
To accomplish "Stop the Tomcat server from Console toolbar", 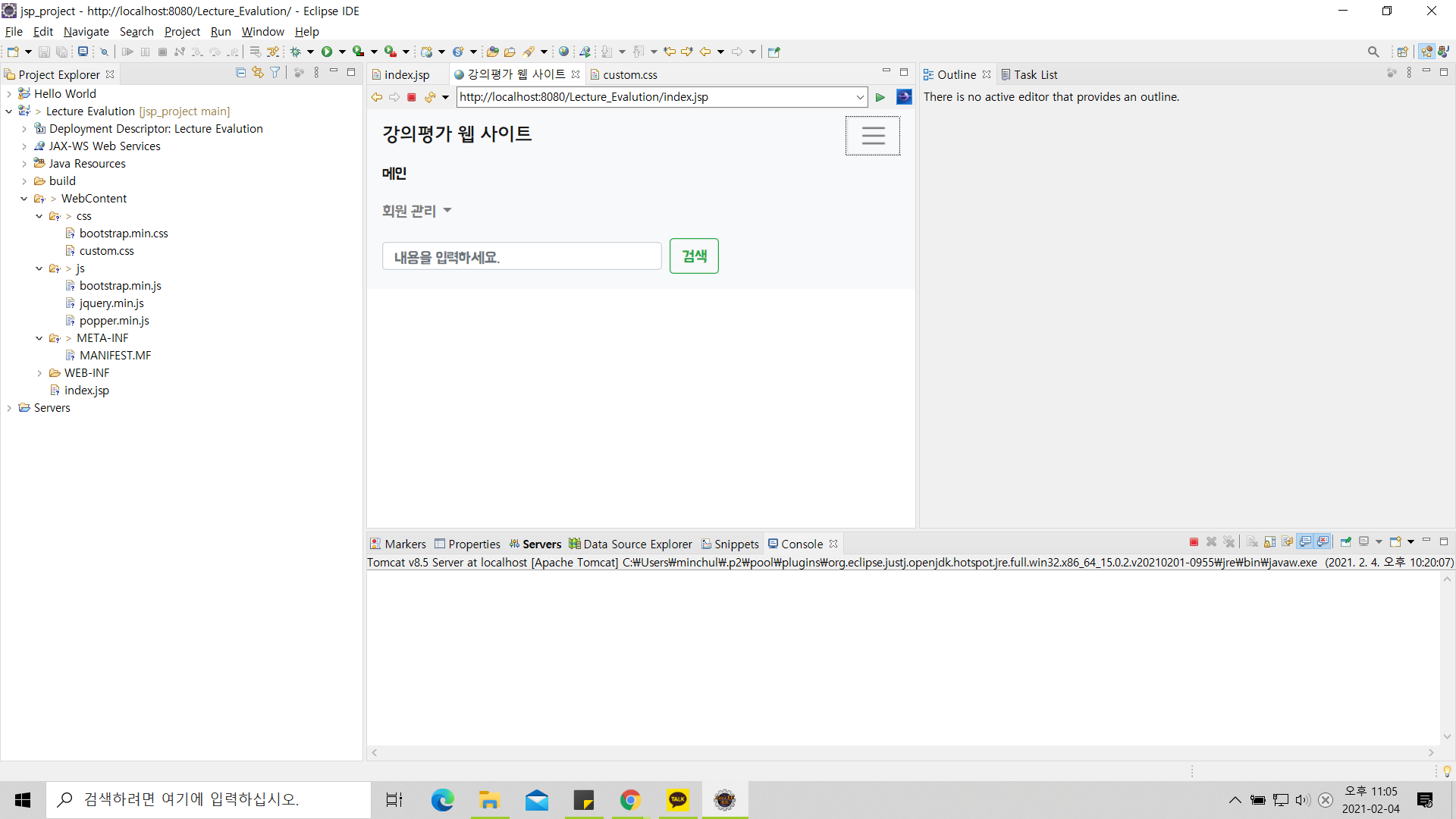I will pos(1194,542).
